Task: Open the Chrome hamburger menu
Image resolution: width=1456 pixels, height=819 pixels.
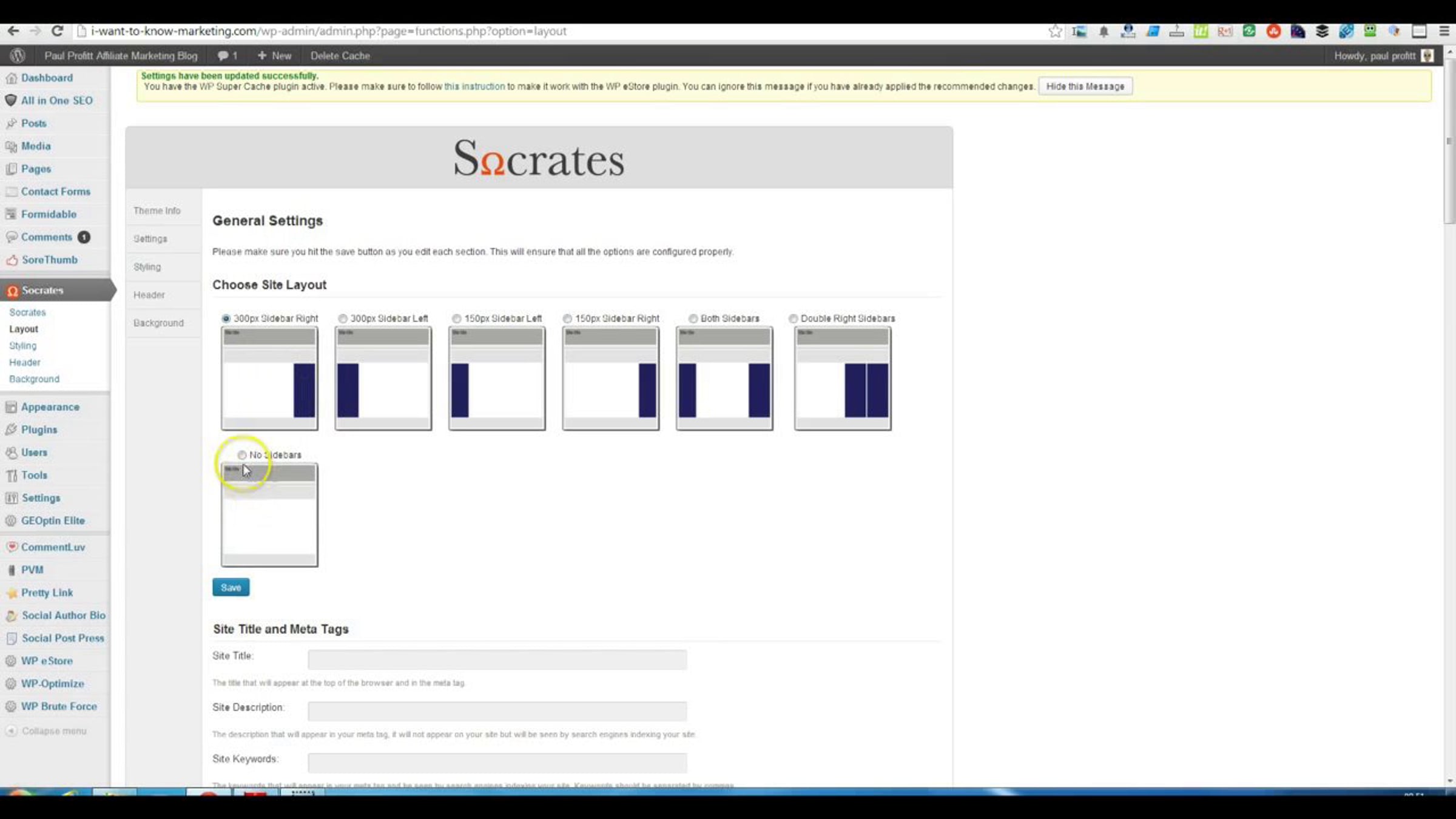Action: click(1444, 31)
